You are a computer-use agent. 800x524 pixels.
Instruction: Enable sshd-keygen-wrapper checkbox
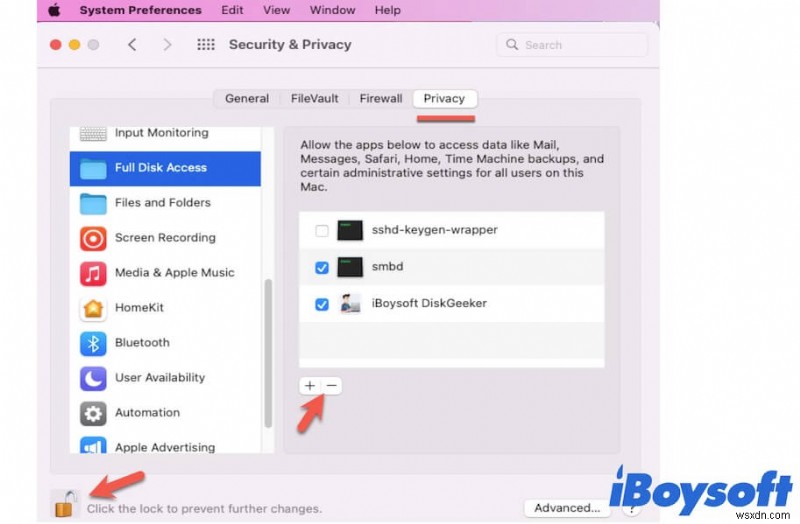(x=321, y=231)
